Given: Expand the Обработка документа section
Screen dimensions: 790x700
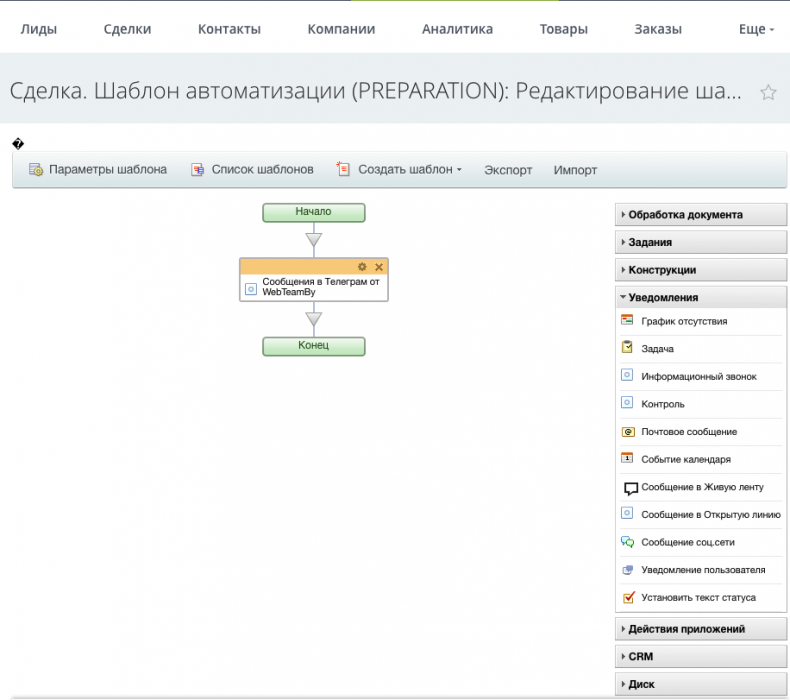Looking at the screenshot, I should coord(685,214).
